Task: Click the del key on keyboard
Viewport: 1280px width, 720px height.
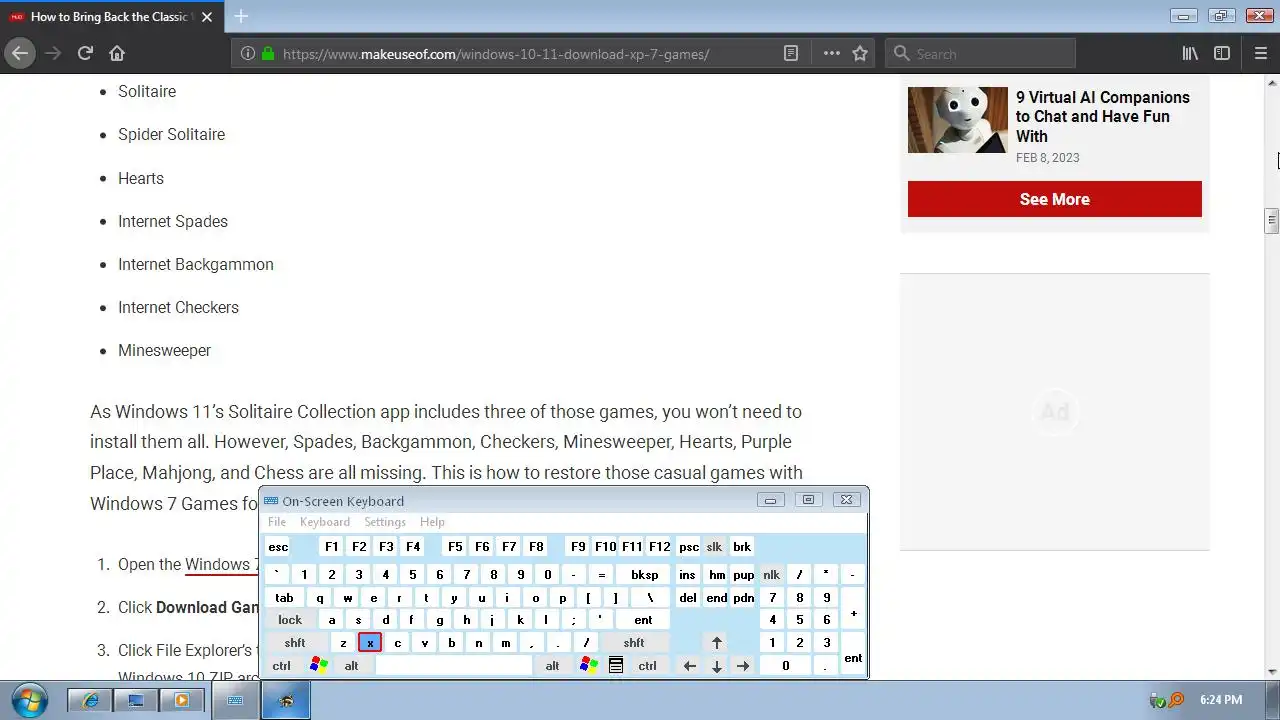Action: (x=688, y=598)
